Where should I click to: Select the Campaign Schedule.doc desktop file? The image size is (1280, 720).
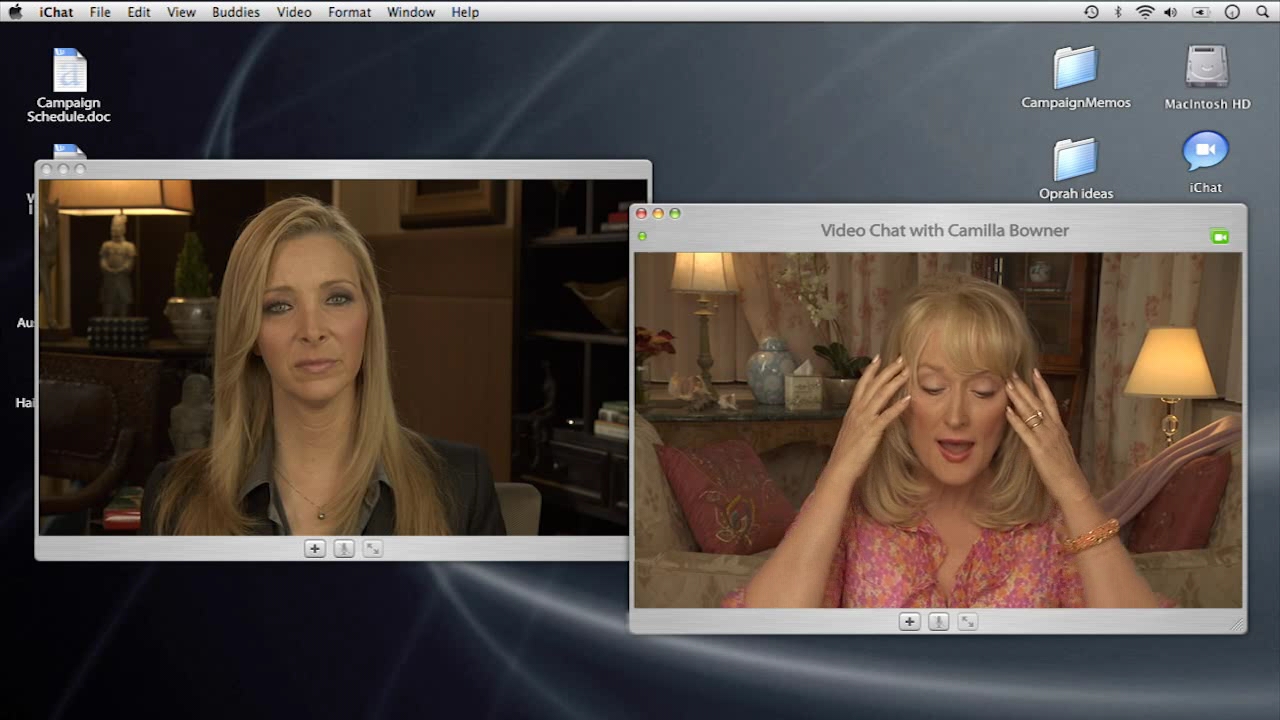pos(69,85)
